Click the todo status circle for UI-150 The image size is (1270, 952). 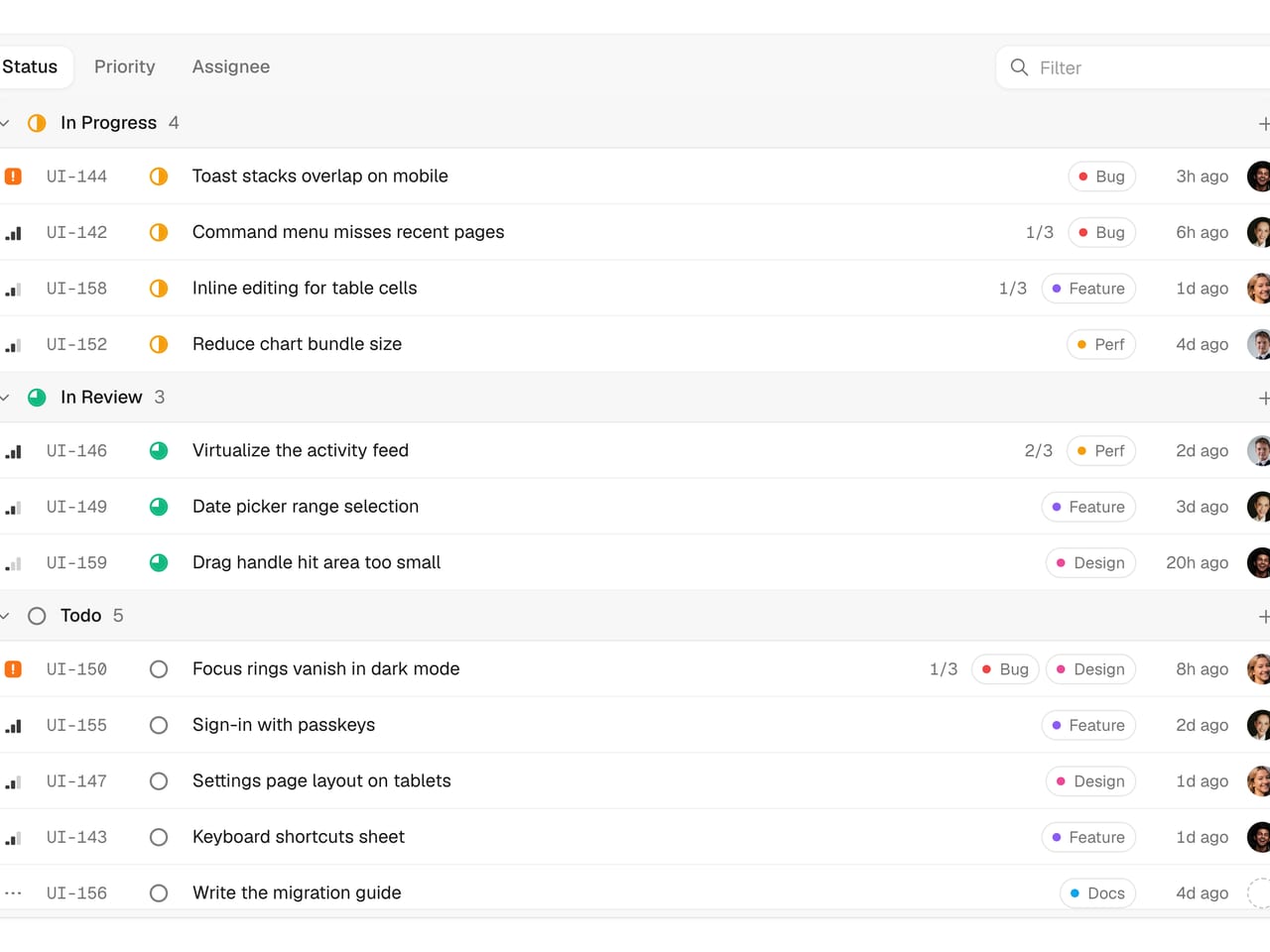(x=159, y=669)
